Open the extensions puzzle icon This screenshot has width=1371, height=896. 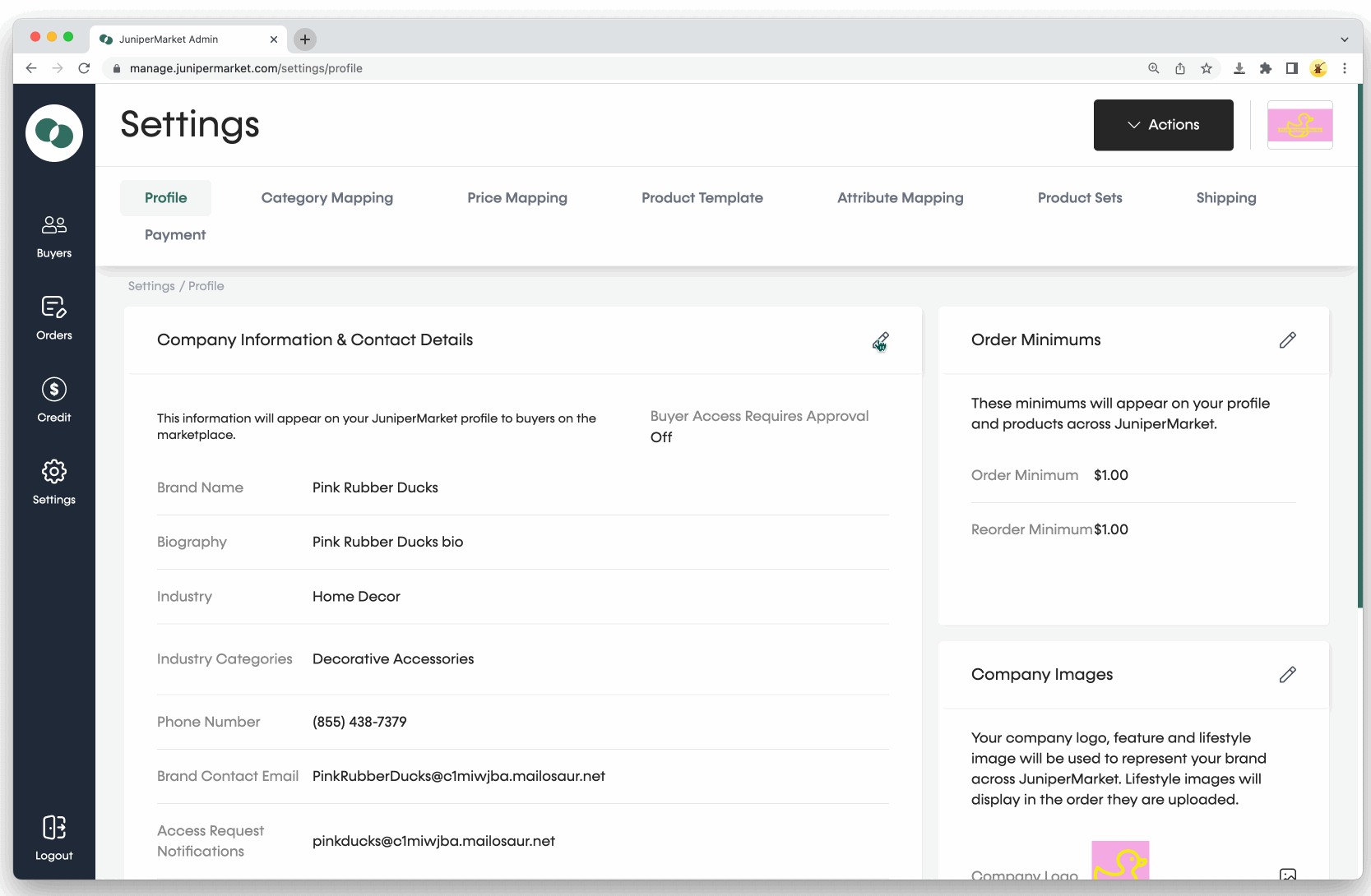pos(1266,68)
